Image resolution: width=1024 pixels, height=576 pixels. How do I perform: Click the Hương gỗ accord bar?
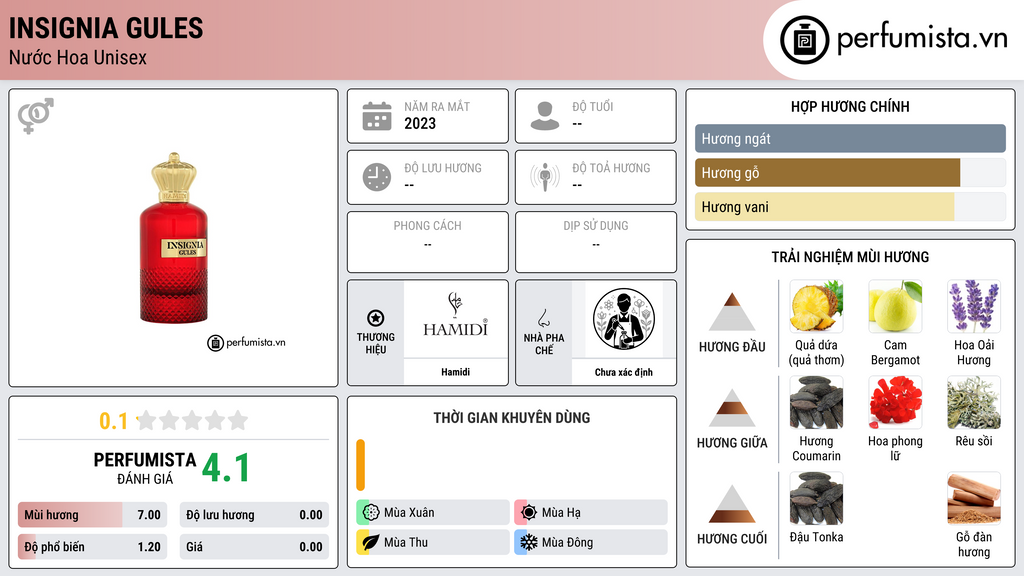pyautogui.click(x=850, y=173)
